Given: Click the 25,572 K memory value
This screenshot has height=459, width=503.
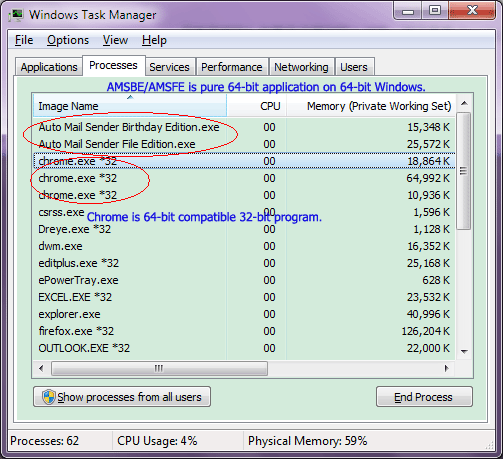Looking at the screenshot, I should (428, 144).
